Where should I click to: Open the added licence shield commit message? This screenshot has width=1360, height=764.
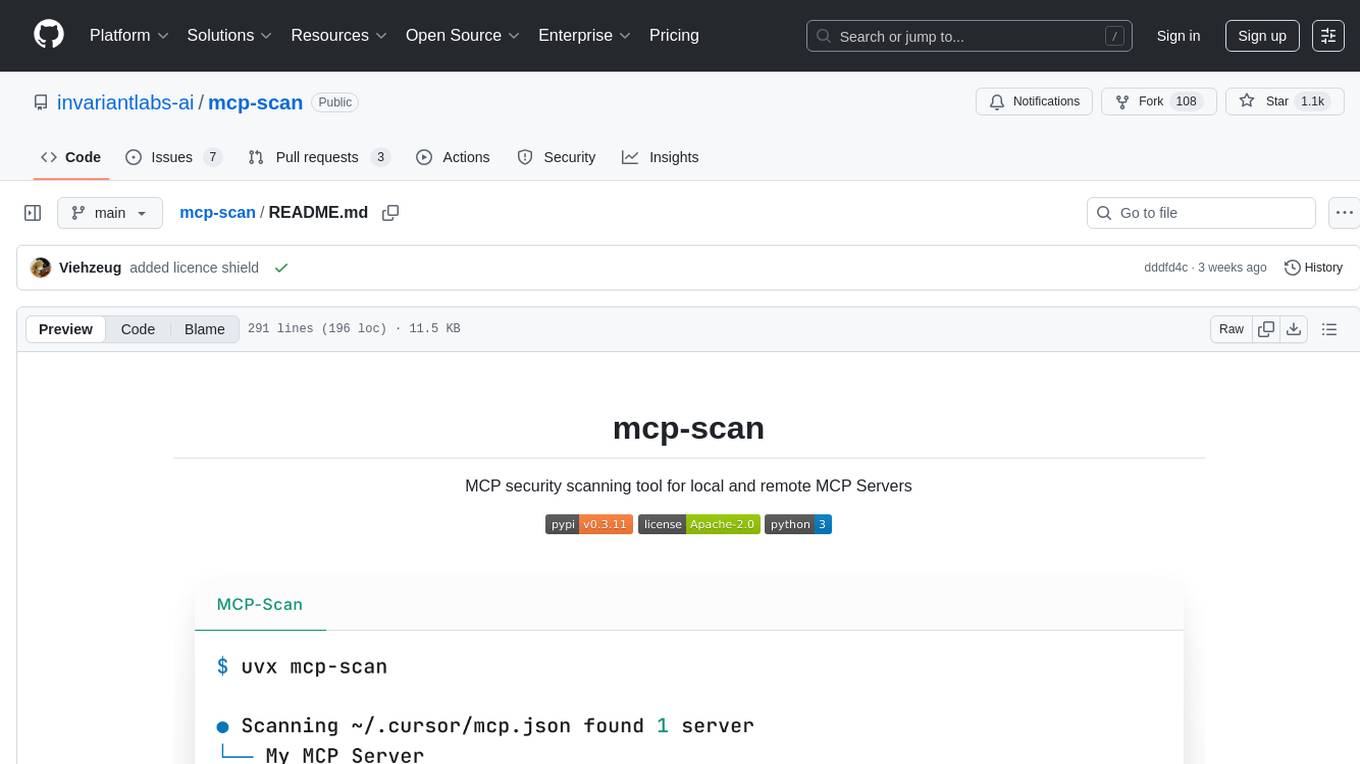tap(194, 268)
